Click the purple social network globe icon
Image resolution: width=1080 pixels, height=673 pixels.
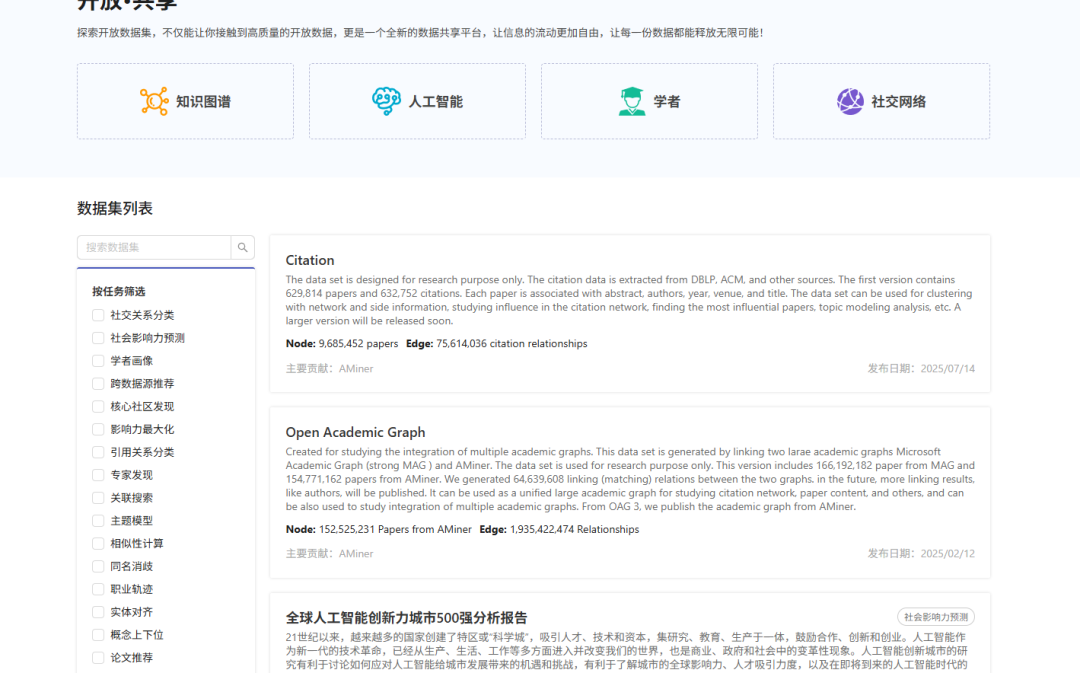coord(850,101)
